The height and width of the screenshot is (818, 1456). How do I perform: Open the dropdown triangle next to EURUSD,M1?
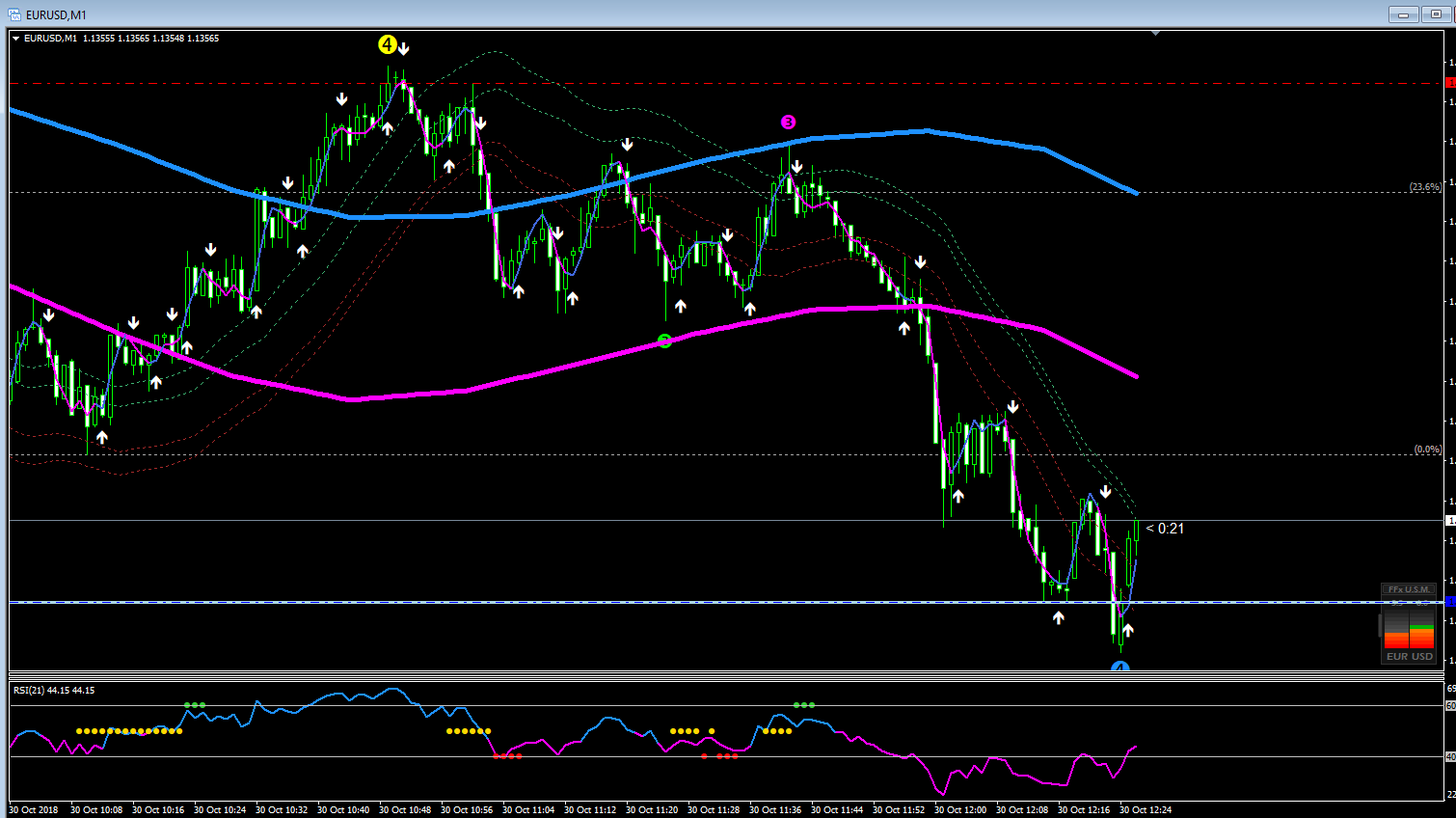tap(16, 39)
